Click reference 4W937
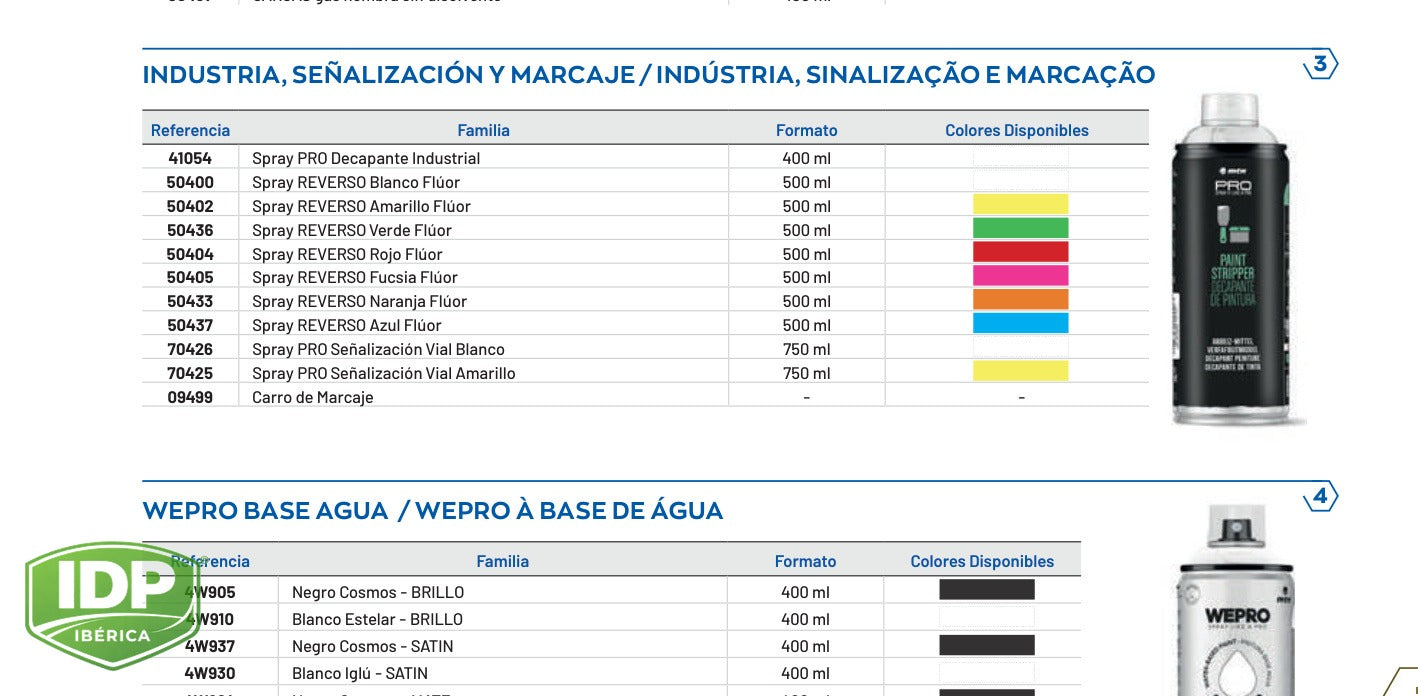1418x696 pixels. [x=210, y=646]
